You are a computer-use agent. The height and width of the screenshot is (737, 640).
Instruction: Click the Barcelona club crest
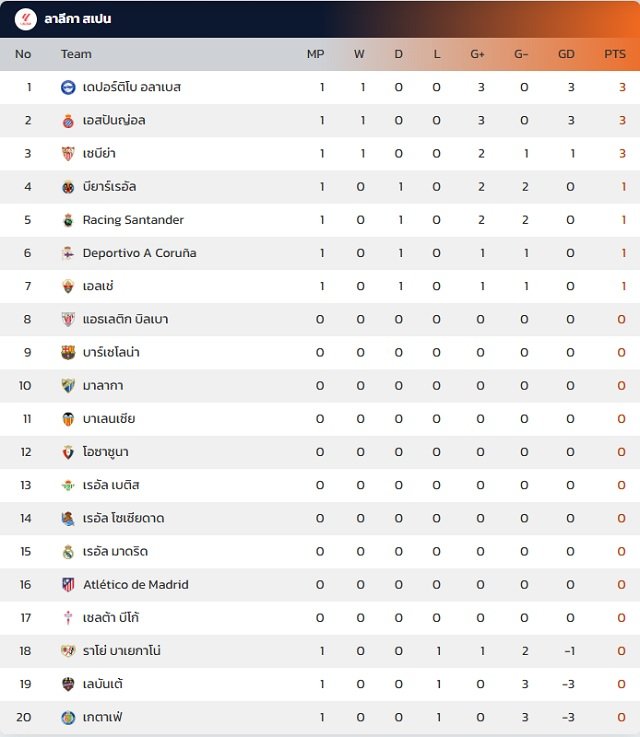click(68, 353)
